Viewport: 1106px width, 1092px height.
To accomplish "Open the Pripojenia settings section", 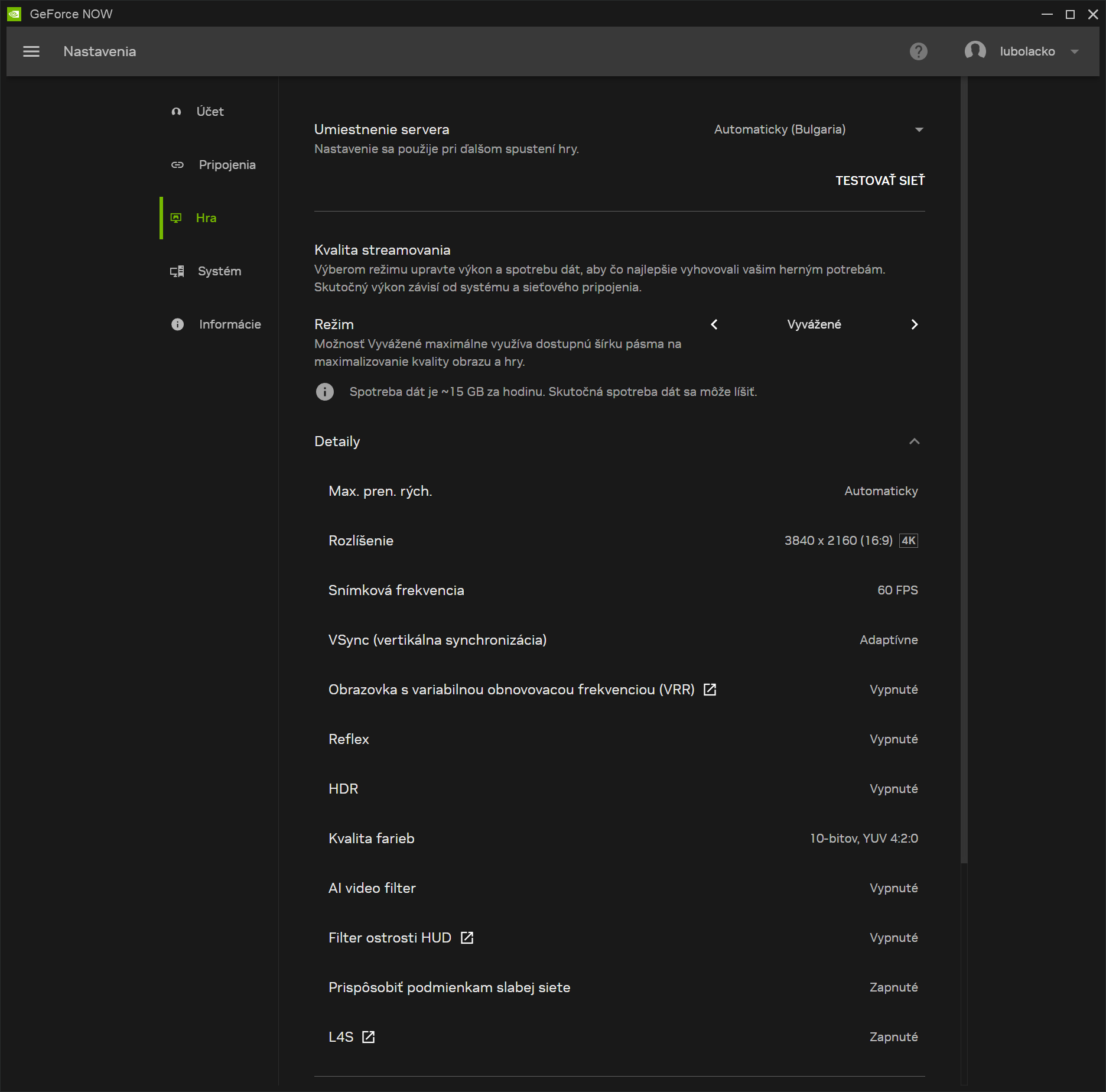I will [x=226, y=165].
